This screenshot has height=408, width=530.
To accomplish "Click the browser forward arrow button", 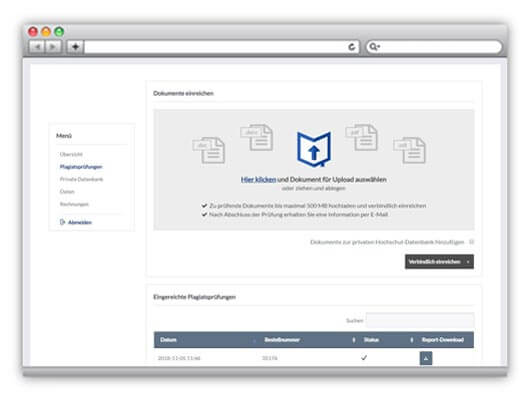I will (x=53, y=47).
